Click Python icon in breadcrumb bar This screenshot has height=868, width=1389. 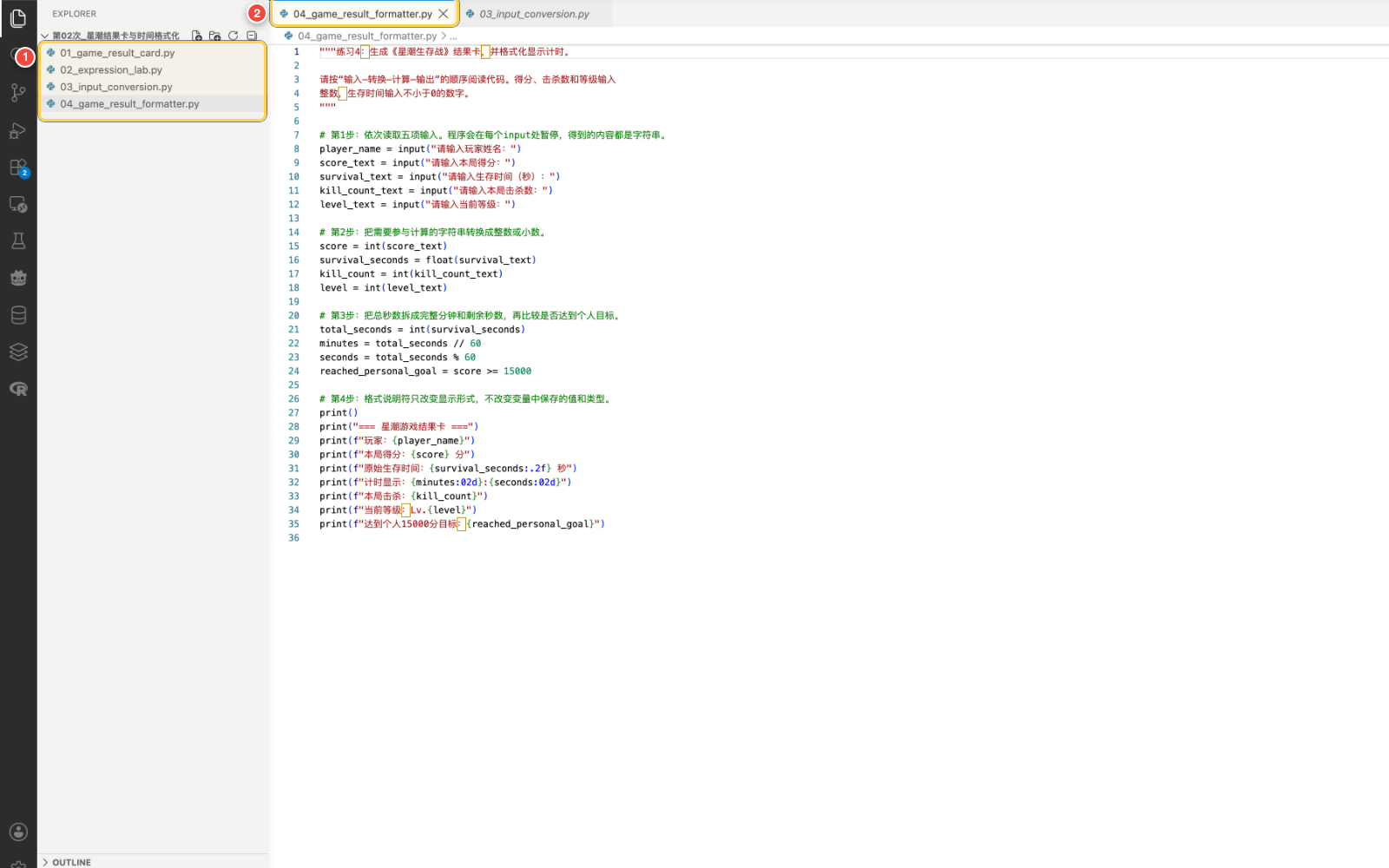pos(288,36)
